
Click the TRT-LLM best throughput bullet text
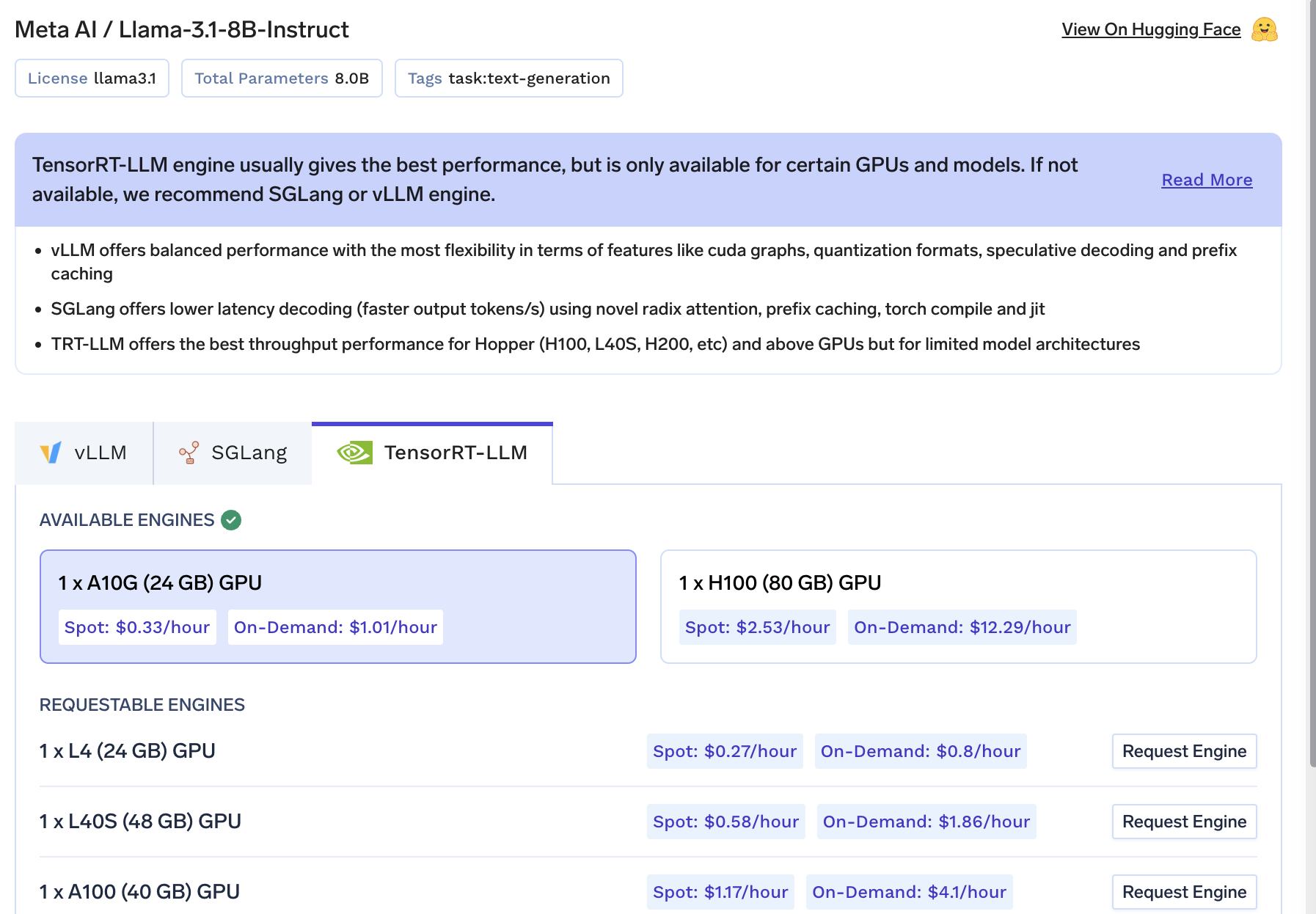[596, 344]
